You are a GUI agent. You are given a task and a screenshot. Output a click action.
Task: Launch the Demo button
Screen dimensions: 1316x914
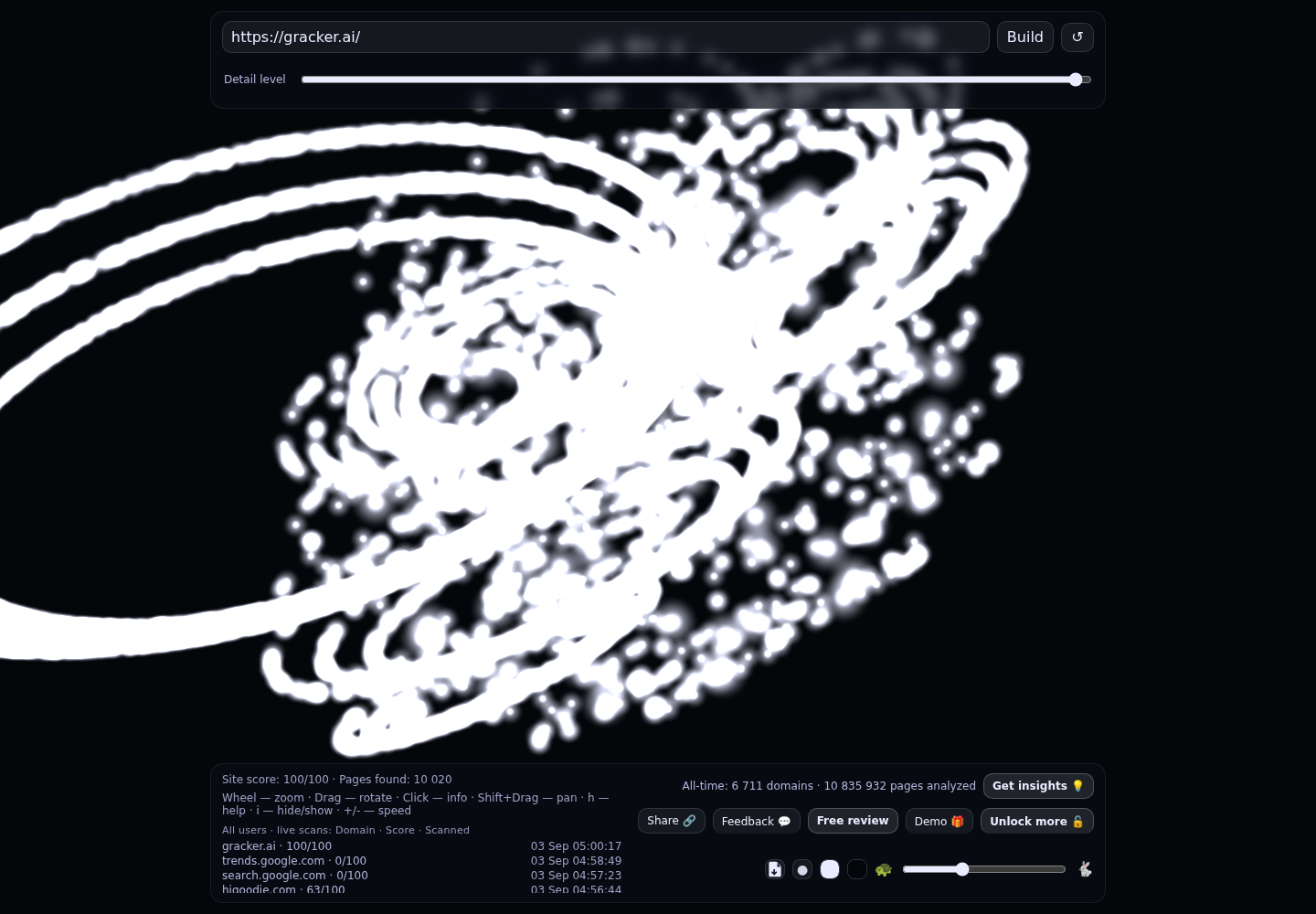pos(939,821)
